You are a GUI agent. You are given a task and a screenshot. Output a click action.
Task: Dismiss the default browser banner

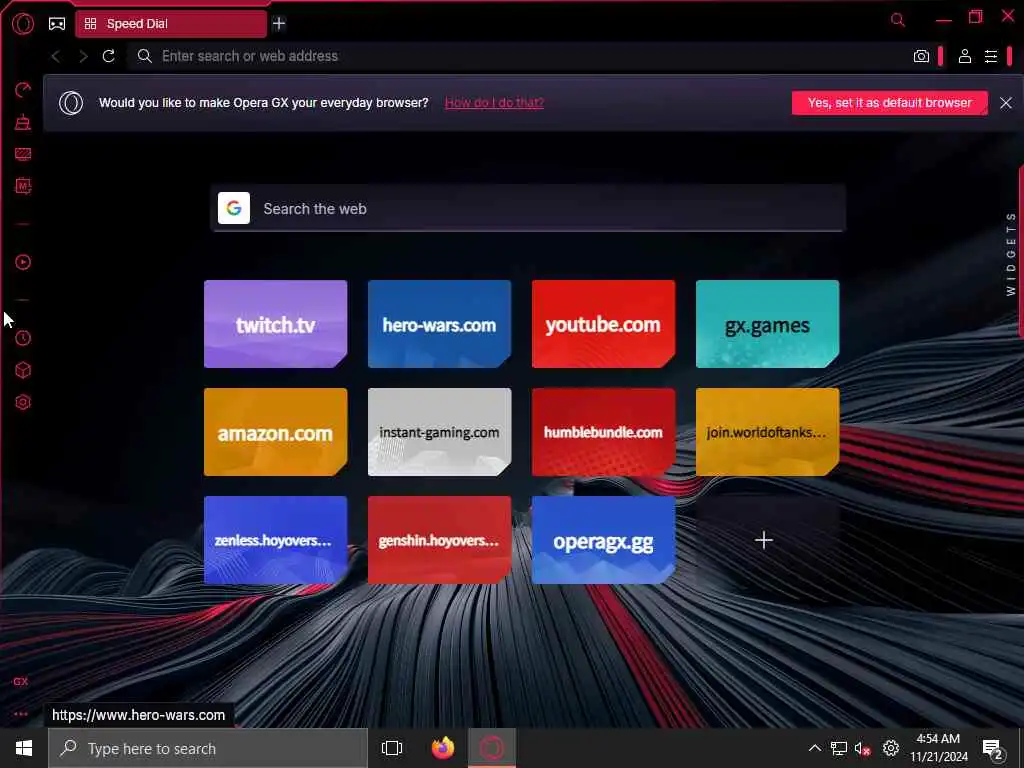[x=1006, y=103]
